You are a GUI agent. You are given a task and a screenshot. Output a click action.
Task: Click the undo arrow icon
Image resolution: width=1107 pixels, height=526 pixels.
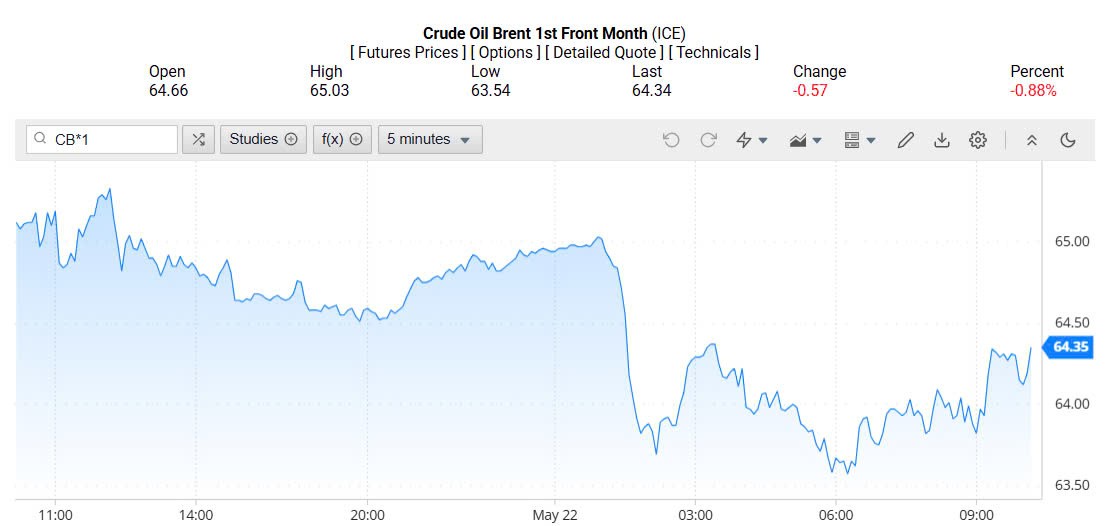tap(671, 140)
